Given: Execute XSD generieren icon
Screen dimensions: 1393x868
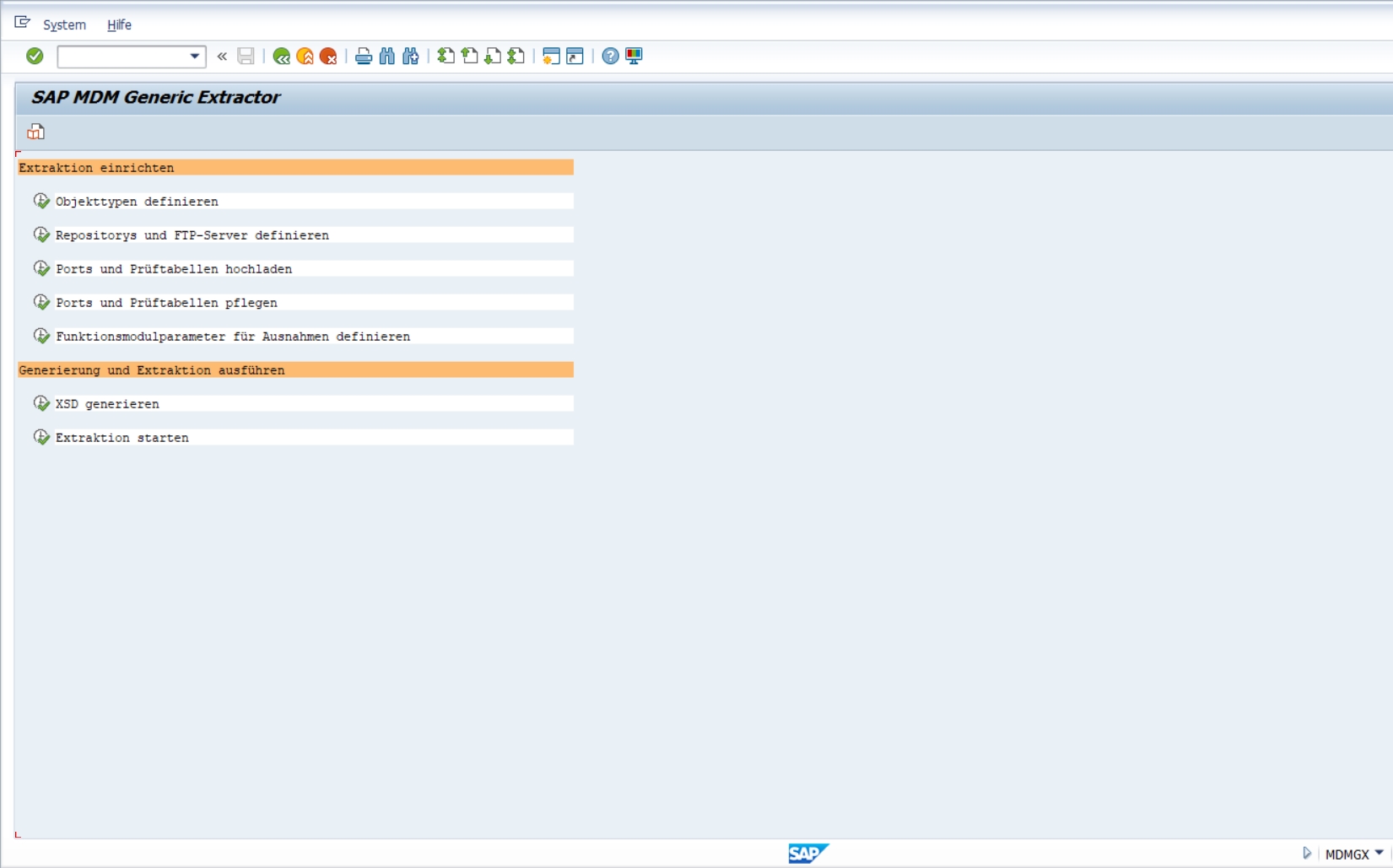Looking at the screenshot, I should pyautogui.click(x=41, y=403).
